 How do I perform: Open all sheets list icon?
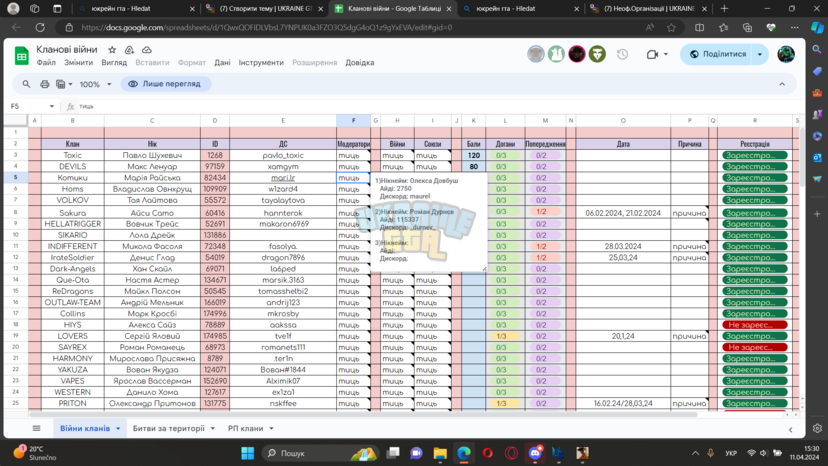tap(36, 428)
